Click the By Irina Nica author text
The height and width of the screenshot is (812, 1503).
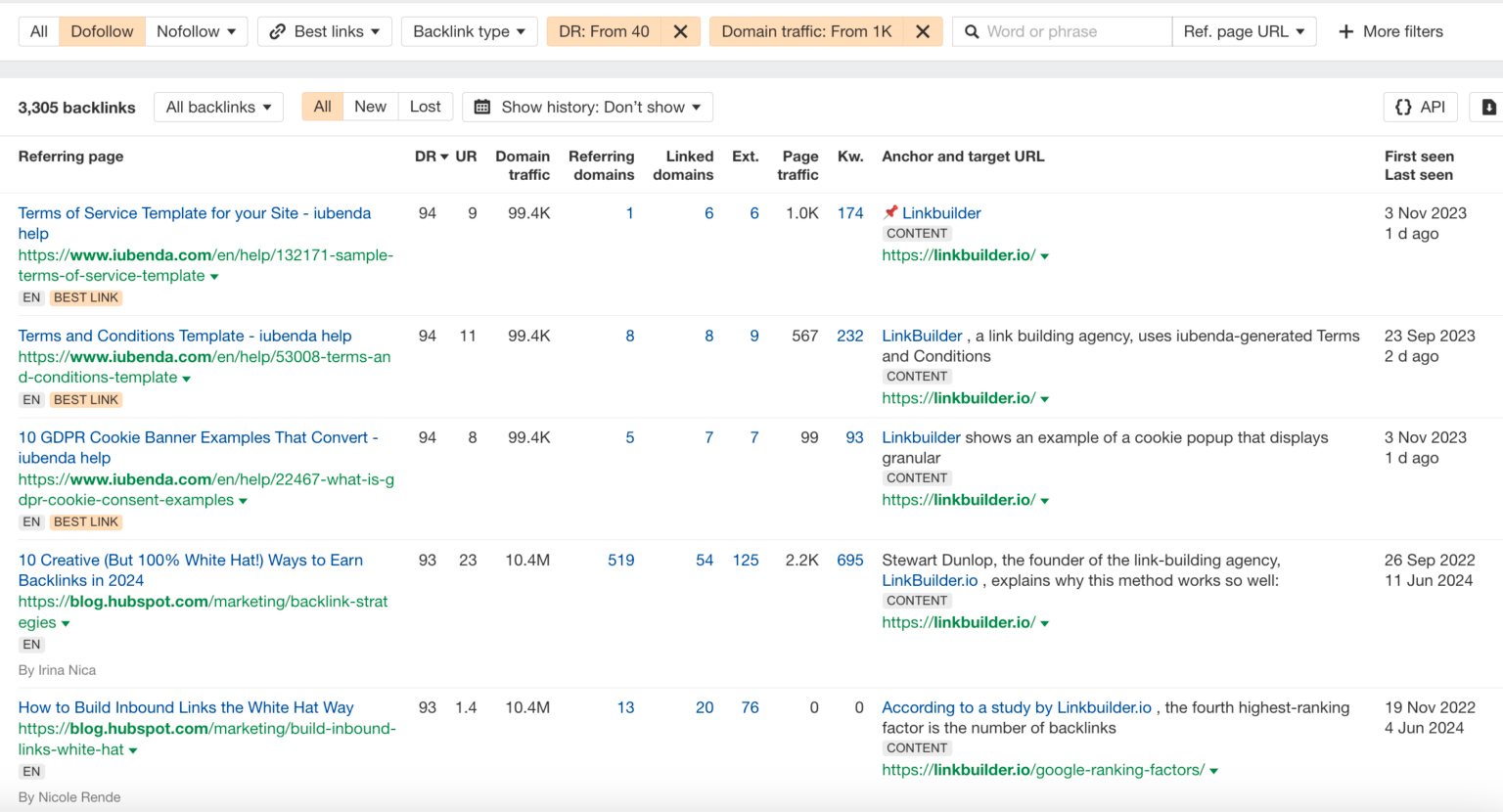[57, 670]
